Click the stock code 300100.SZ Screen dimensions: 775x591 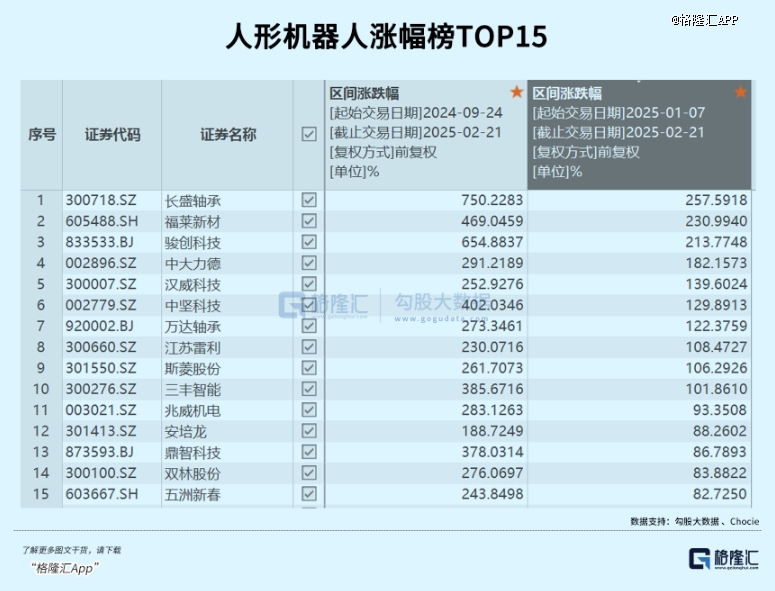tap(101, 473)
